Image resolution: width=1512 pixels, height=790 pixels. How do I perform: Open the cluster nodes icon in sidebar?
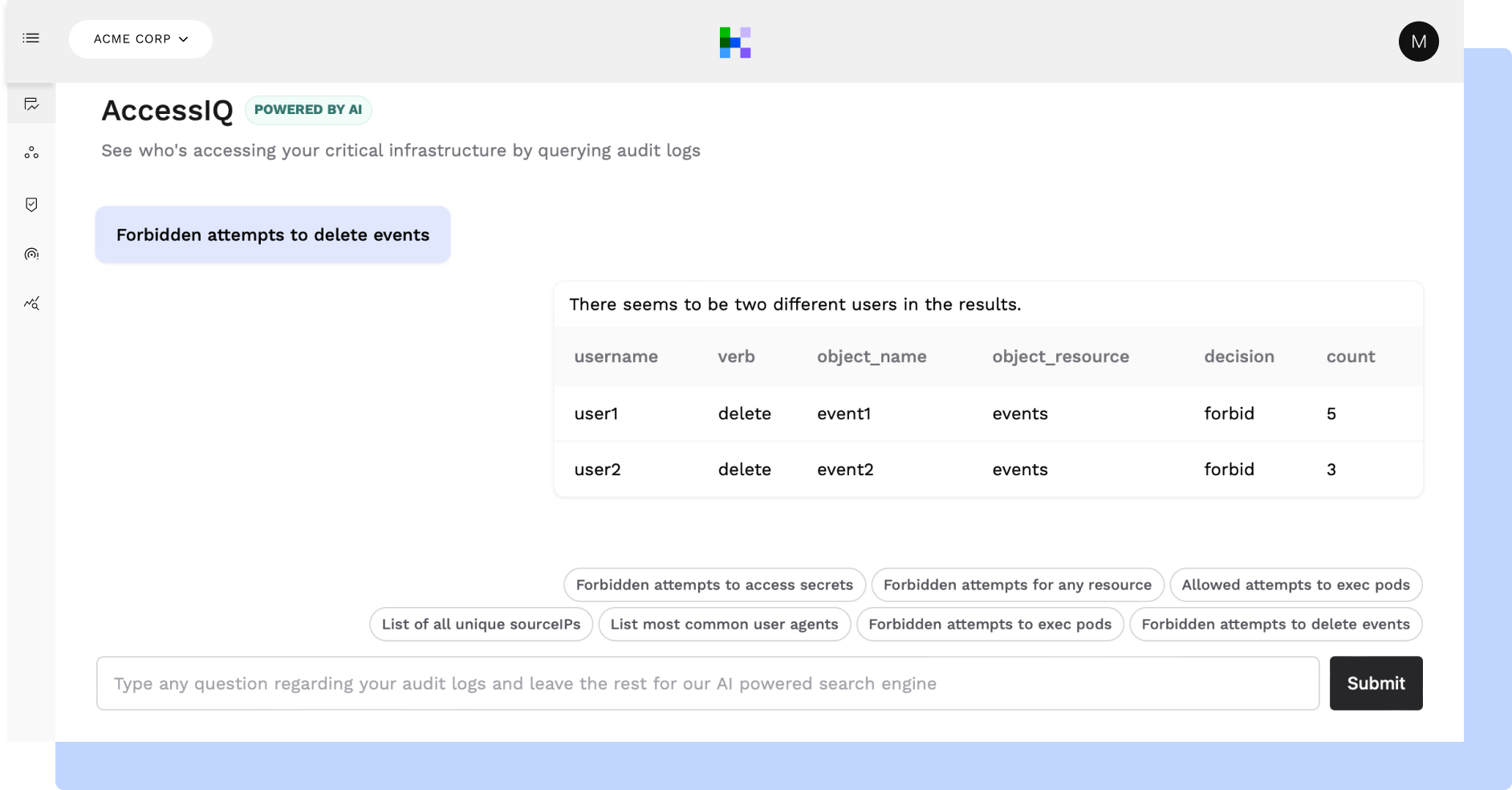31,153
